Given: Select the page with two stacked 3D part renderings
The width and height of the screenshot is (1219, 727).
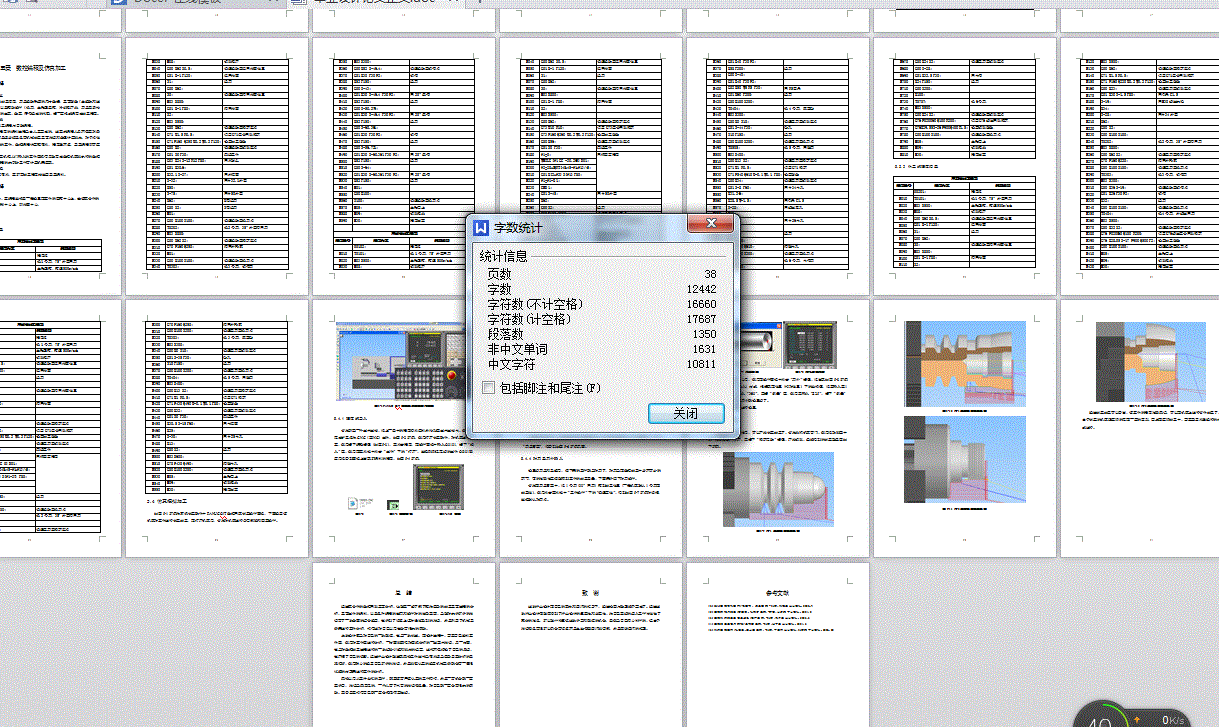Looking at the screenshot, I should click(x=965, y=428).
